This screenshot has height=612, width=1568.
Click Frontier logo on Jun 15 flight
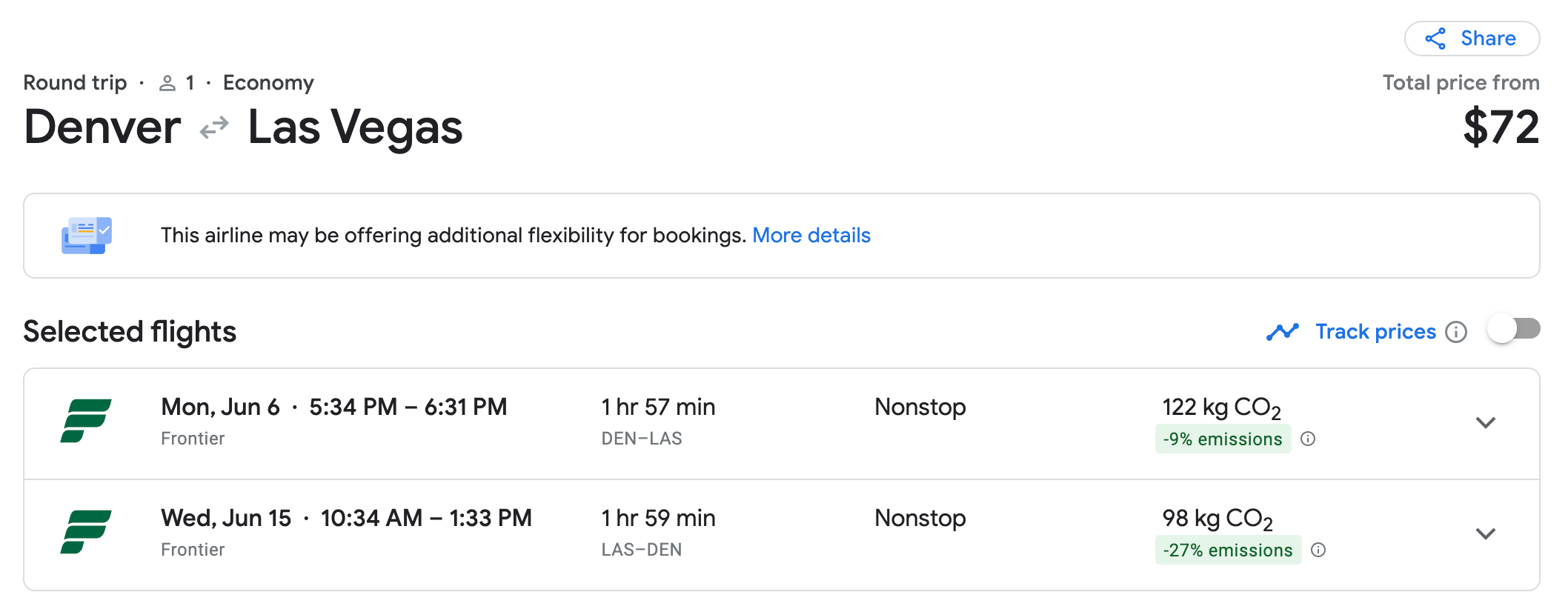(x=86, y=532)
